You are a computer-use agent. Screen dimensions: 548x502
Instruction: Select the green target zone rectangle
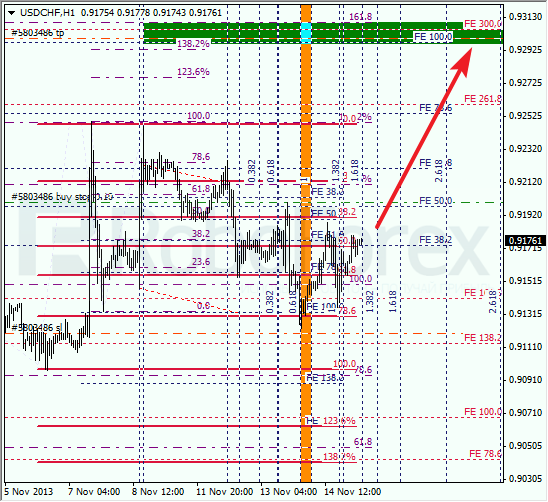[323, 33]
